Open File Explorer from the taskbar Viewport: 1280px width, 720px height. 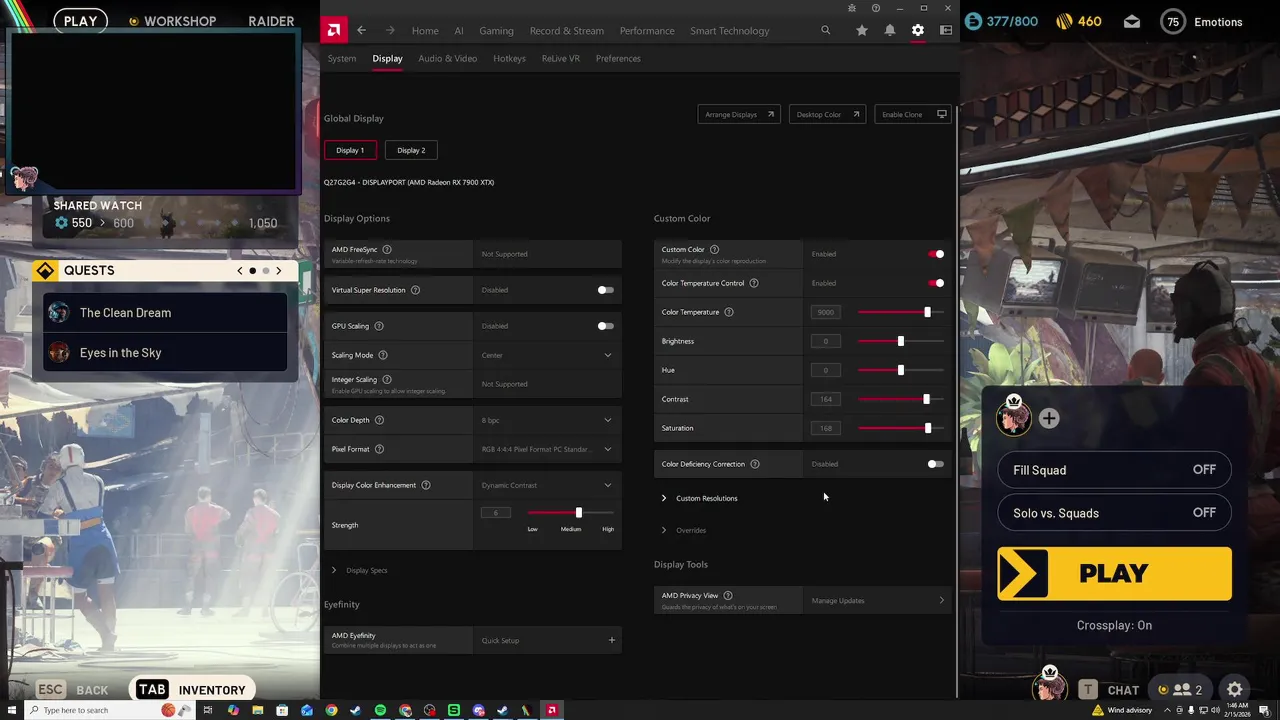coord(258,710)
